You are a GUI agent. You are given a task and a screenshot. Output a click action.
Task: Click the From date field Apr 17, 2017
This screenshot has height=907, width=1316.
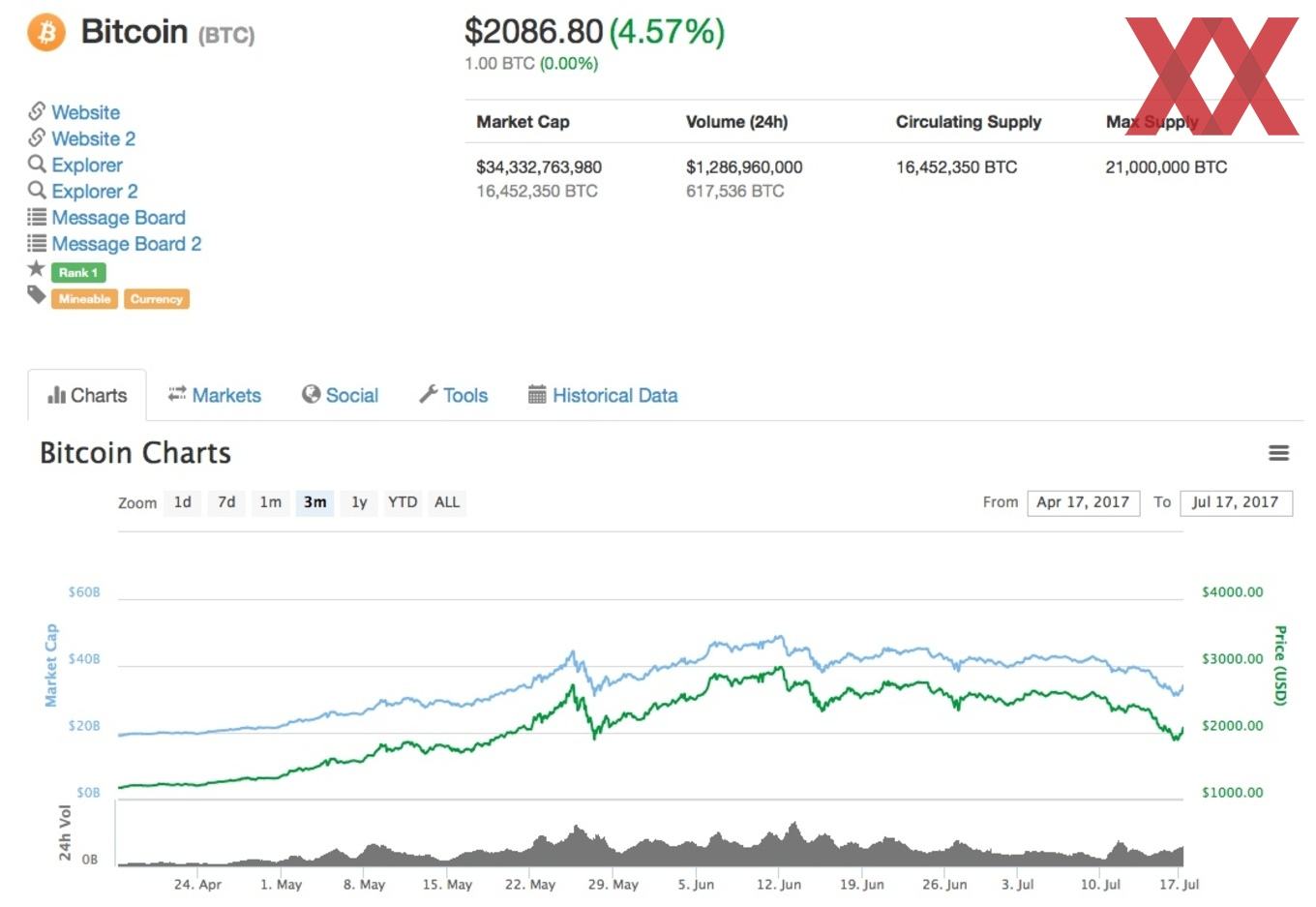pyautogui.click(x=1083, y=502)
